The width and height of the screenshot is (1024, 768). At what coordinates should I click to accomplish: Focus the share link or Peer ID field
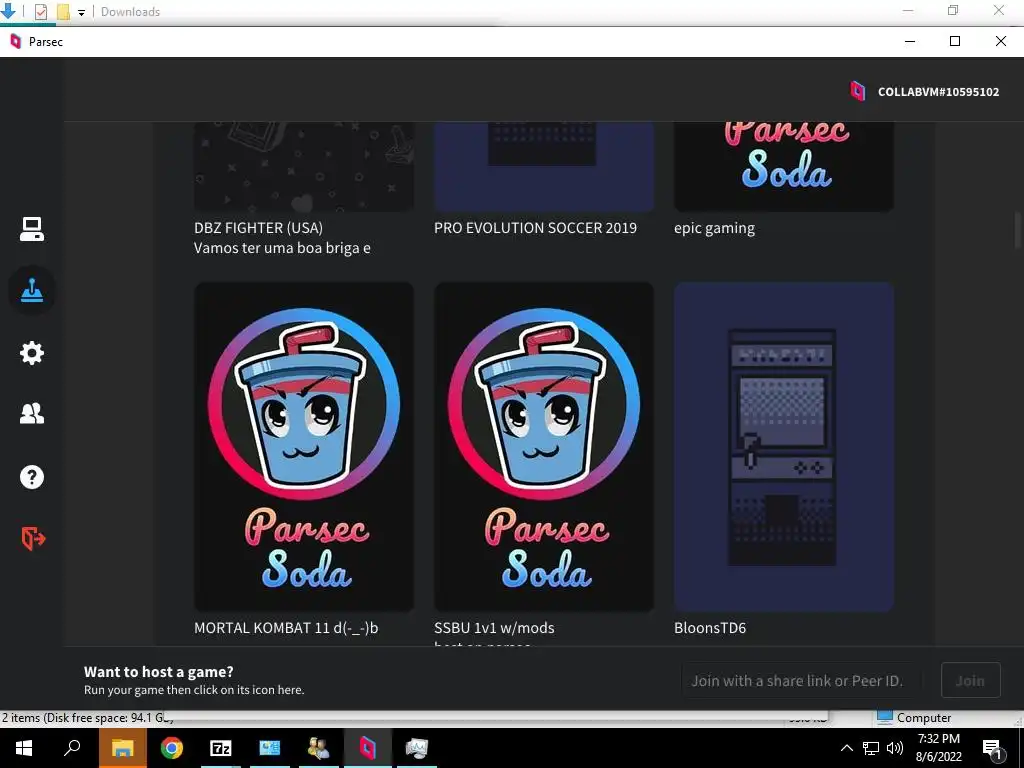pyautogui.click(x=802, y=680)
